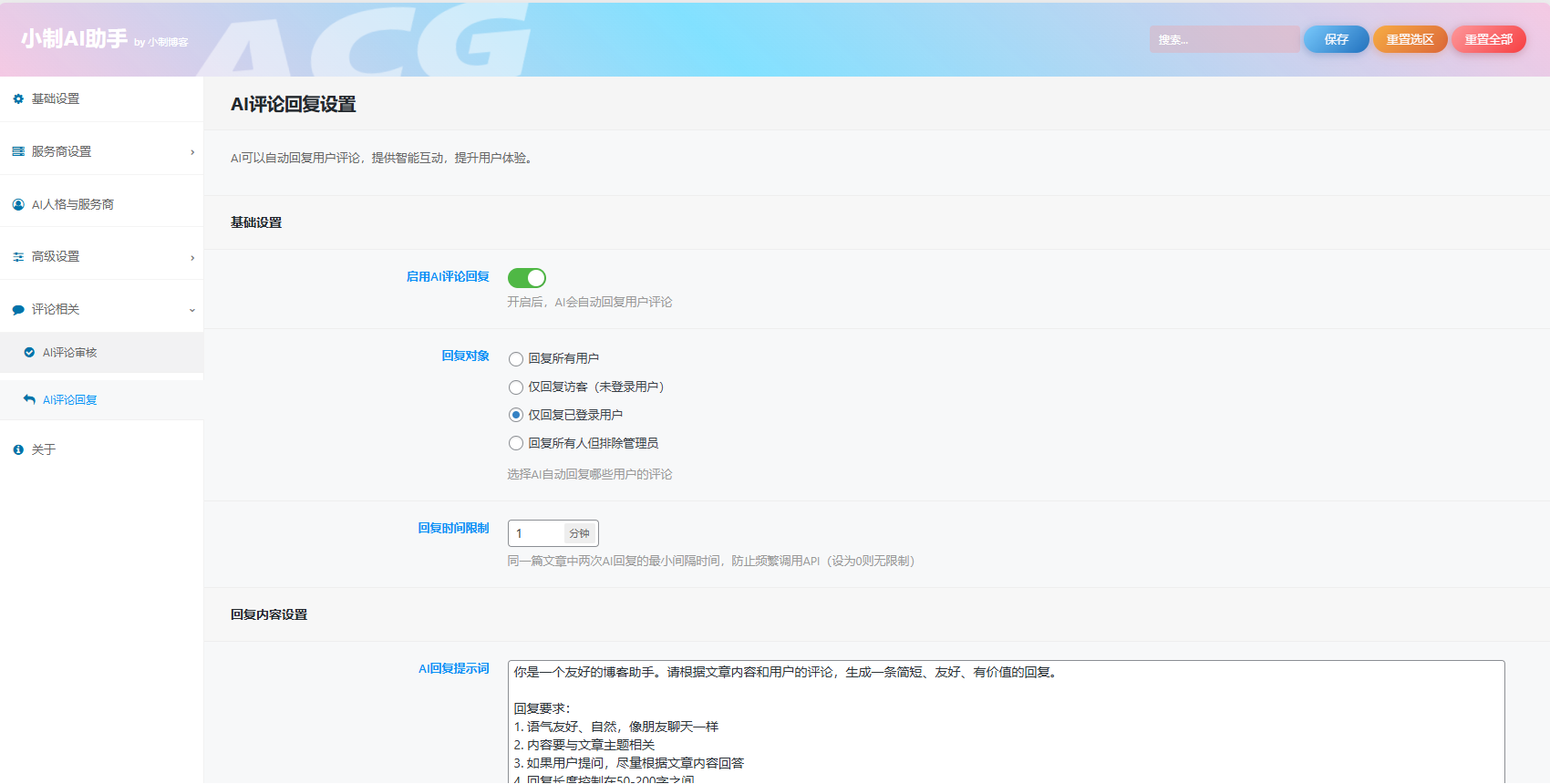
Task: Select 仅回复访客（未登录用户）radio option
Action: click(x=516, y=387)
